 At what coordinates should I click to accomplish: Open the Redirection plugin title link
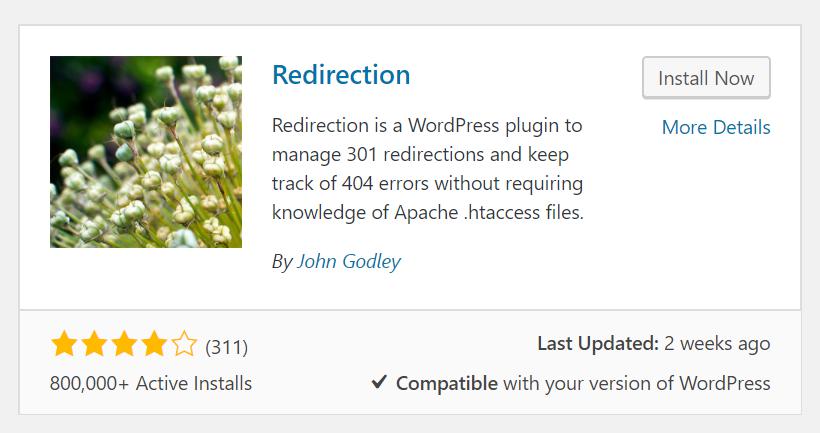(341, 75)
